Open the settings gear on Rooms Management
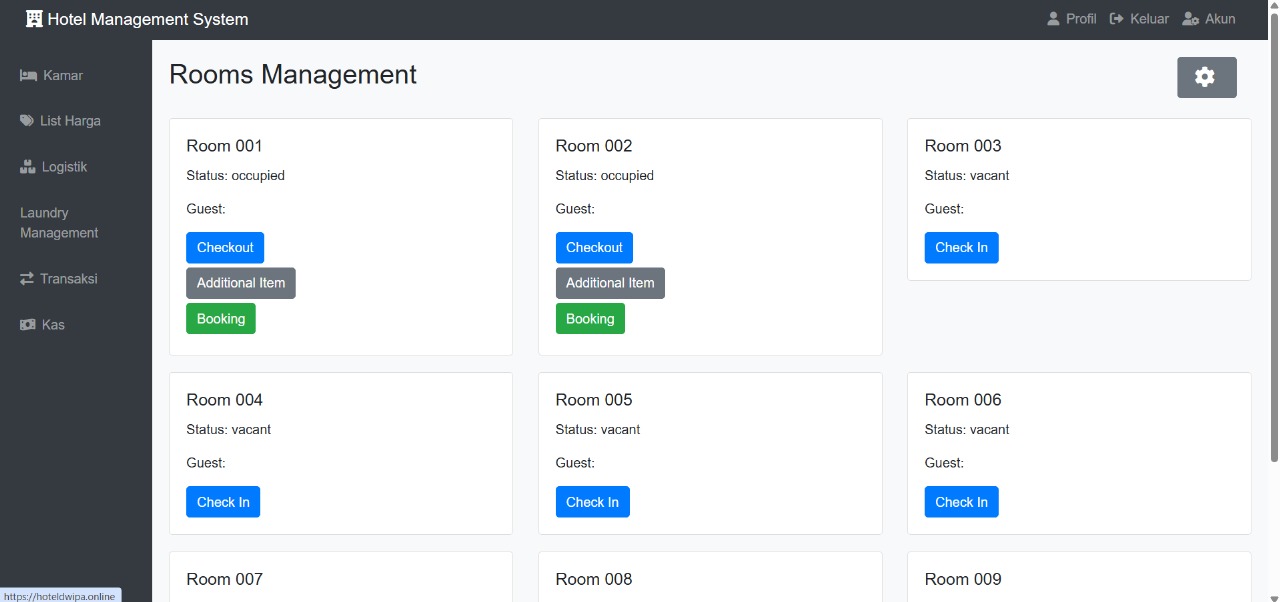 pos(1206,77)
